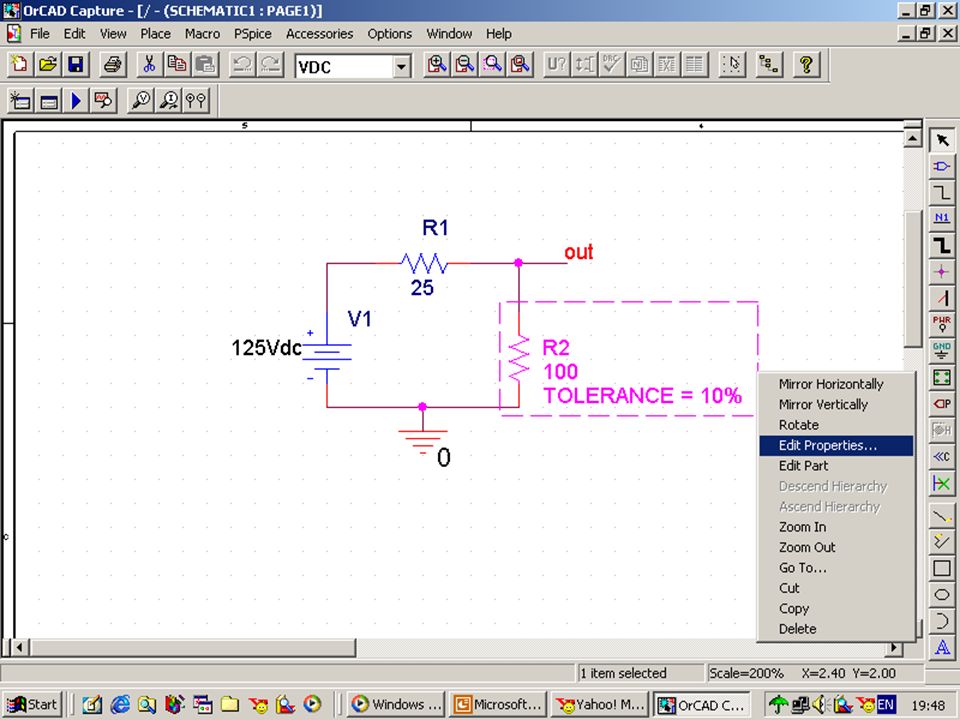Open the Macro menu
Image resolution: width=960 pixels, height=720 pixels.
click(202, 34)
